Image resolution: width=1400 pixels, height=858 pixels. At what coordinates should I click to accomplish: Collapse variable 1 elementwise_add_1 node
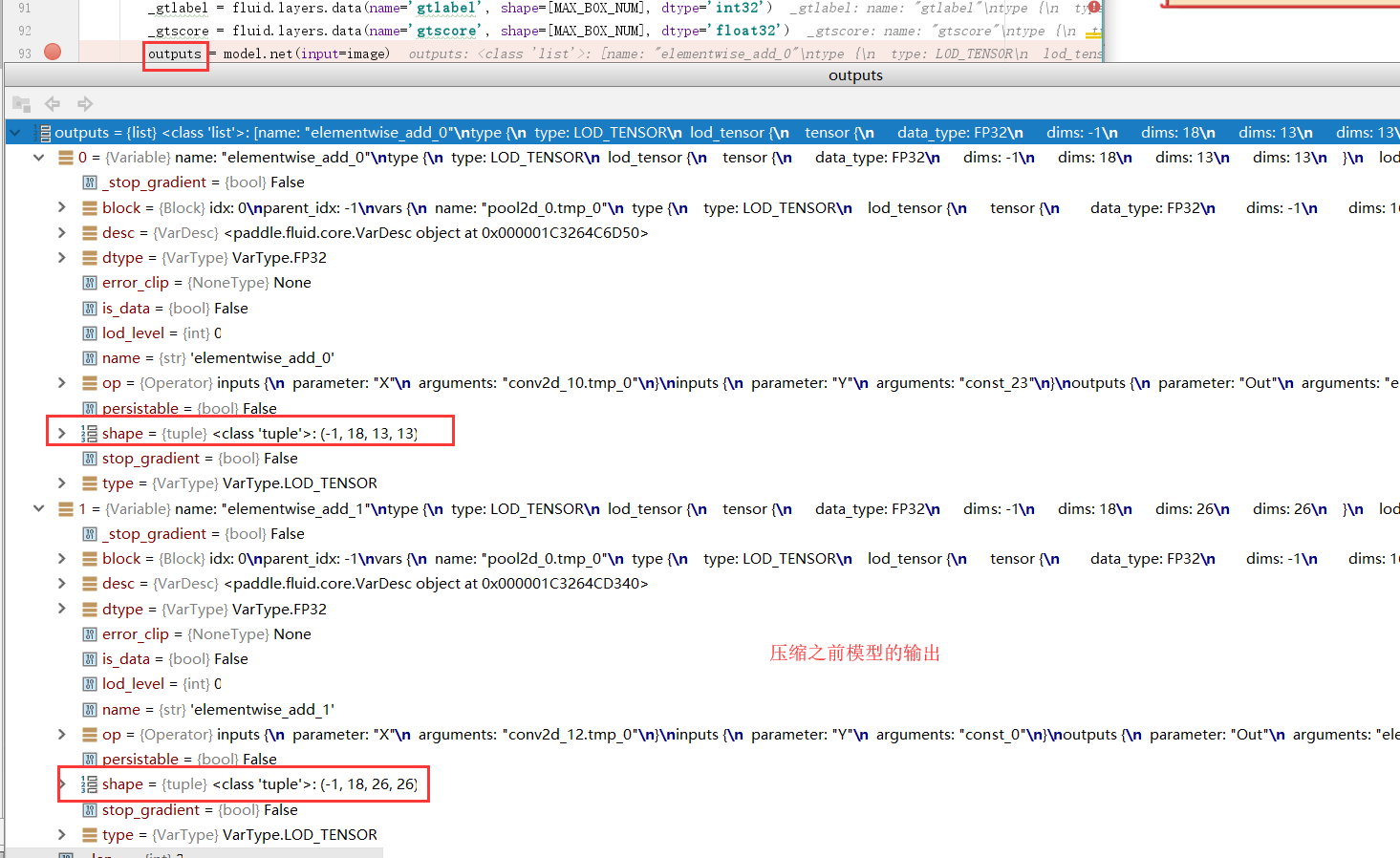38,508
